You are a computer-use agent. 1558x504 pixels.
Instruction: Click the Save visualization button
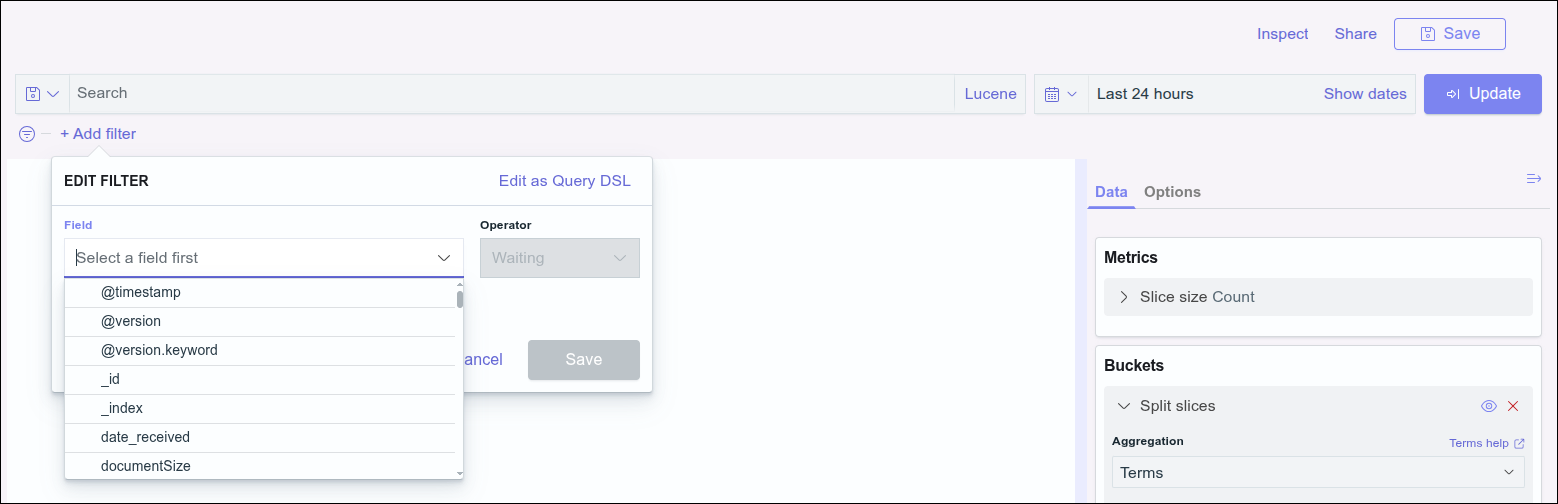click(1449, 34)
